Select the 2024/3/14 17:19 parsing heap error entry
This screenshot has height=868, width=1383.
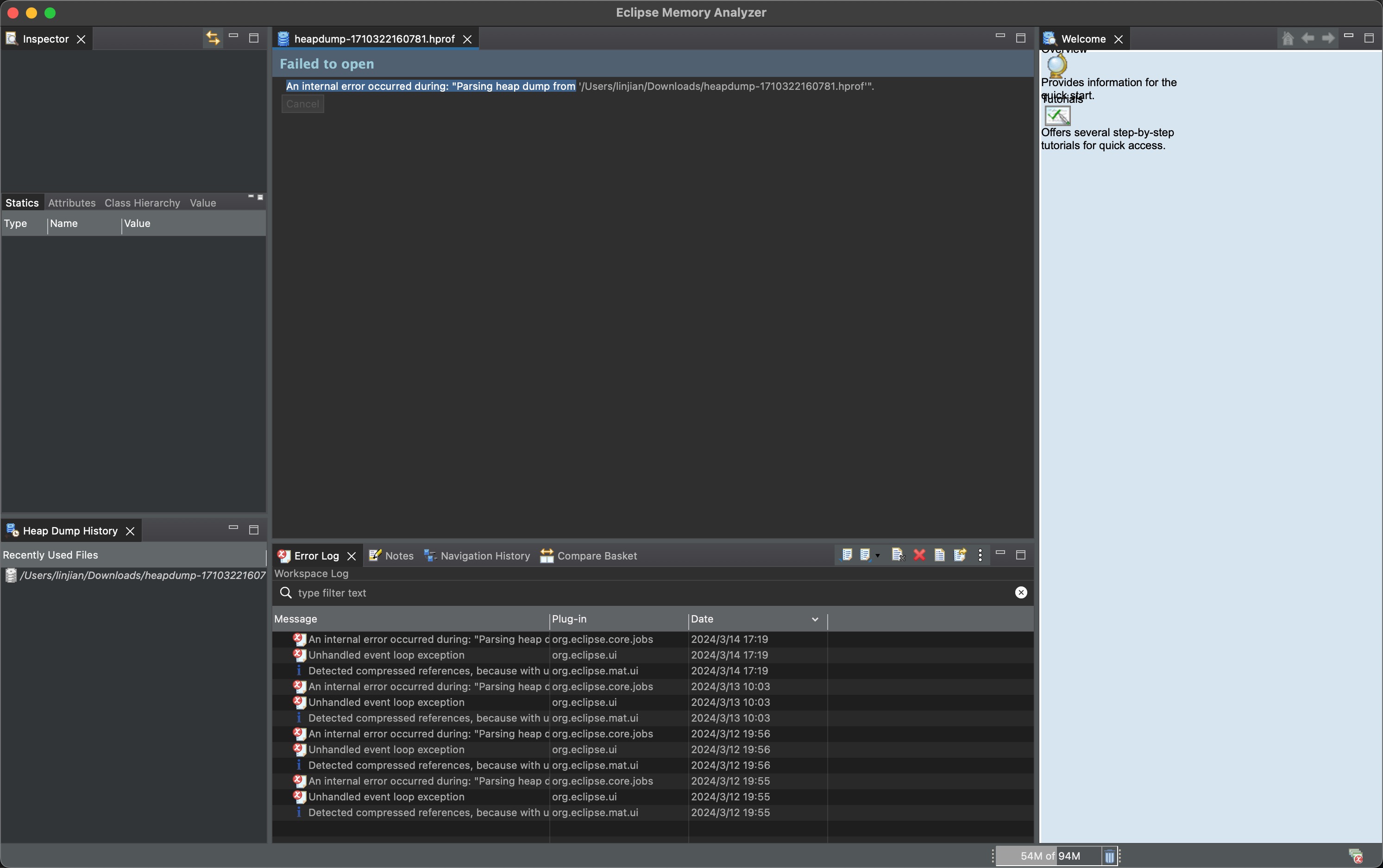pyautogui.click(x=654, y=639)
